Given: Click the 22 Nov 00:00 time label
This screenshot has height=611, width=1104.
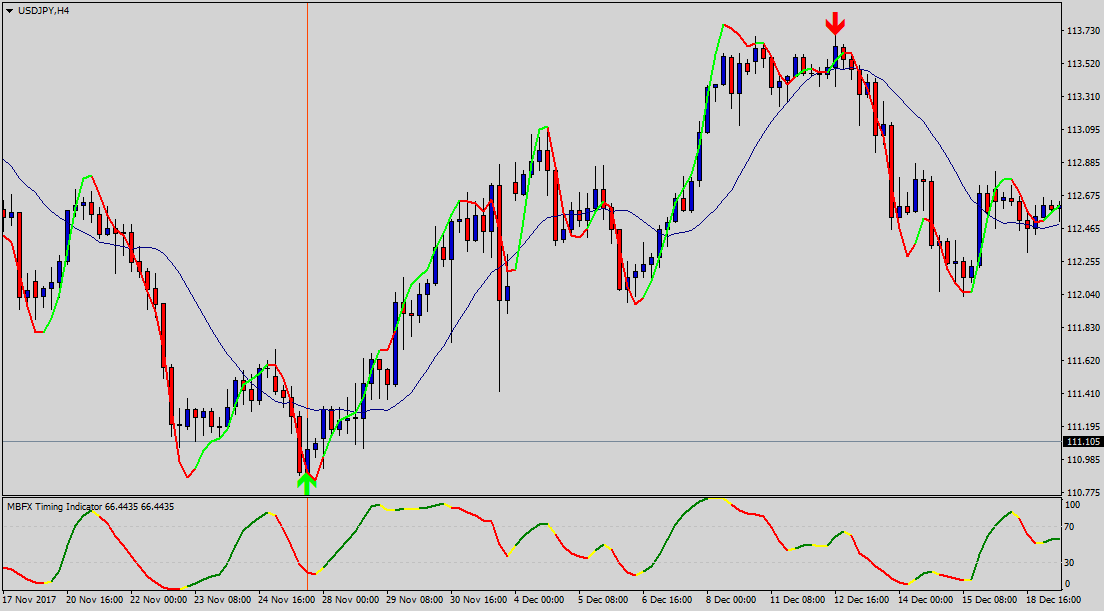Looking at the screenshot, I should point(158,601).
